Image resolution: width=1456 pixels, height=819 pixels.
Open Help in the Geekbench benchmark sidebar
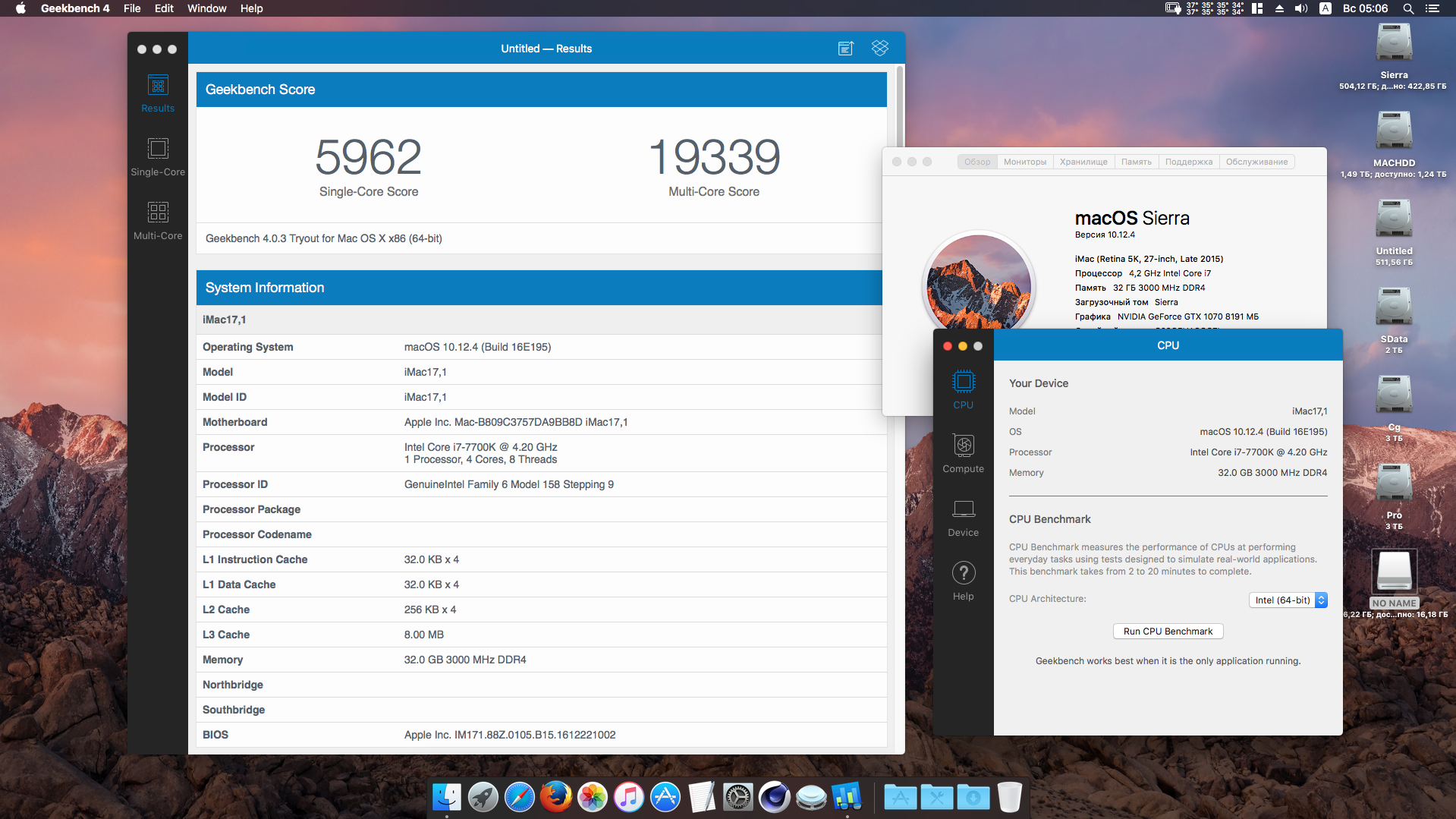(964, 581)
